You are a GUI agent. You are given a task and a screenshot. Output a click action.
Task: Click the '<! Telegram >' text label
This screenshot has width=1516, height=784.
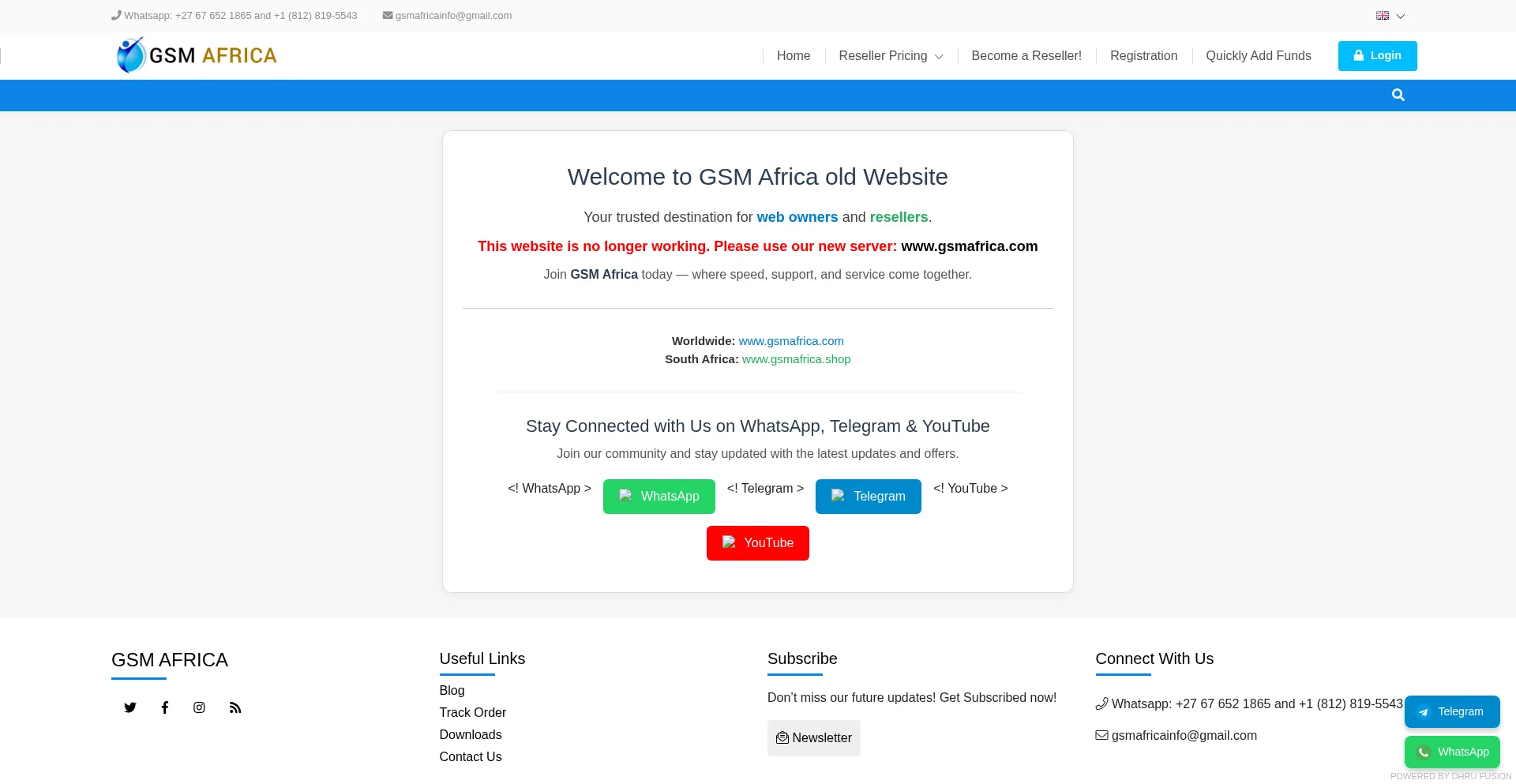point(765,489)
